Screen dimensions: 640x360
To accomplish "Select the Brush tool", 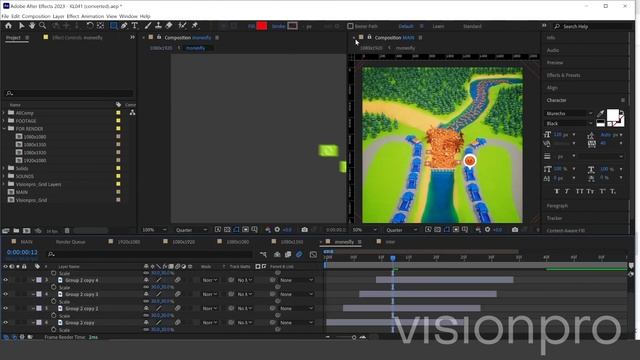I will tap(148, 26).
